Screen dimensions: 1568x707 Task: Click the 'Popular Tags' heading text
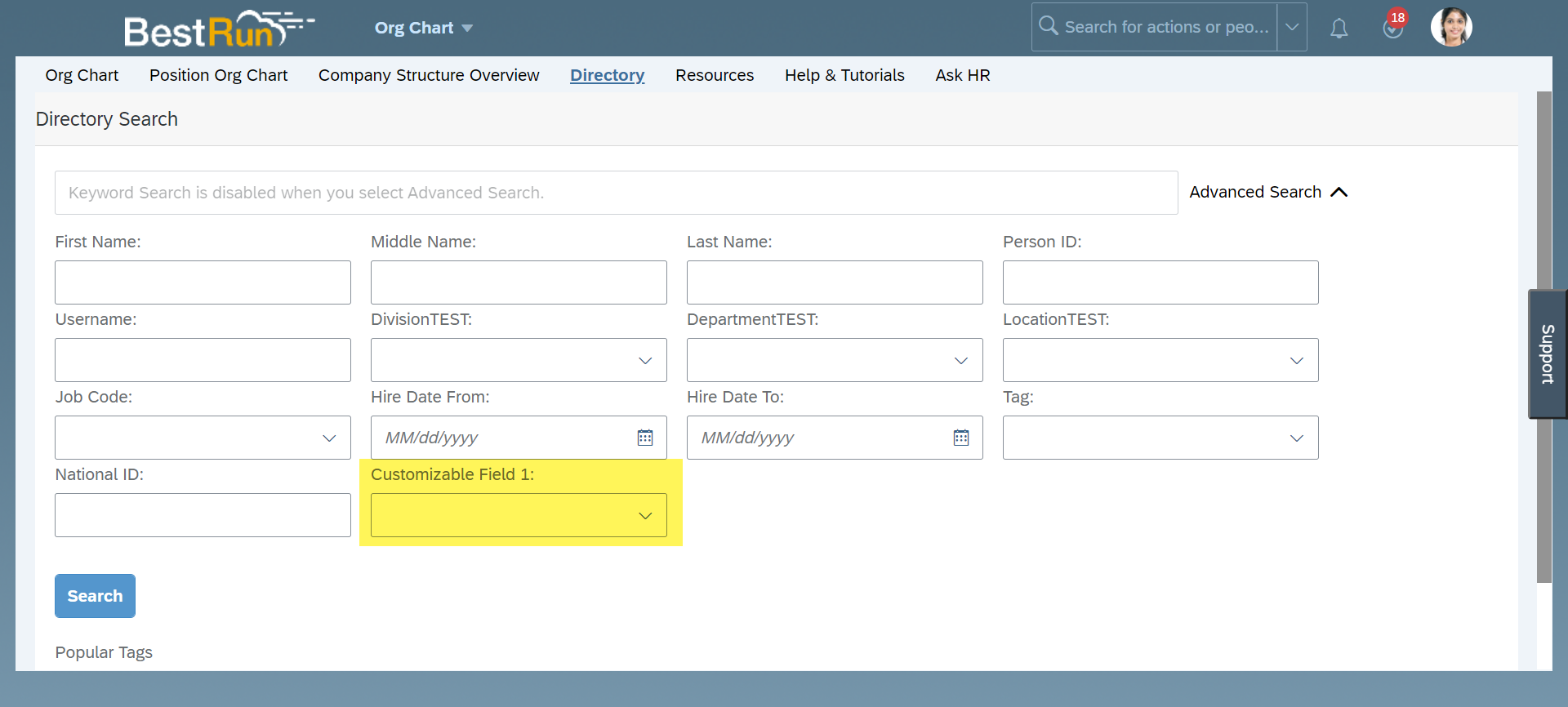[104, 652]
